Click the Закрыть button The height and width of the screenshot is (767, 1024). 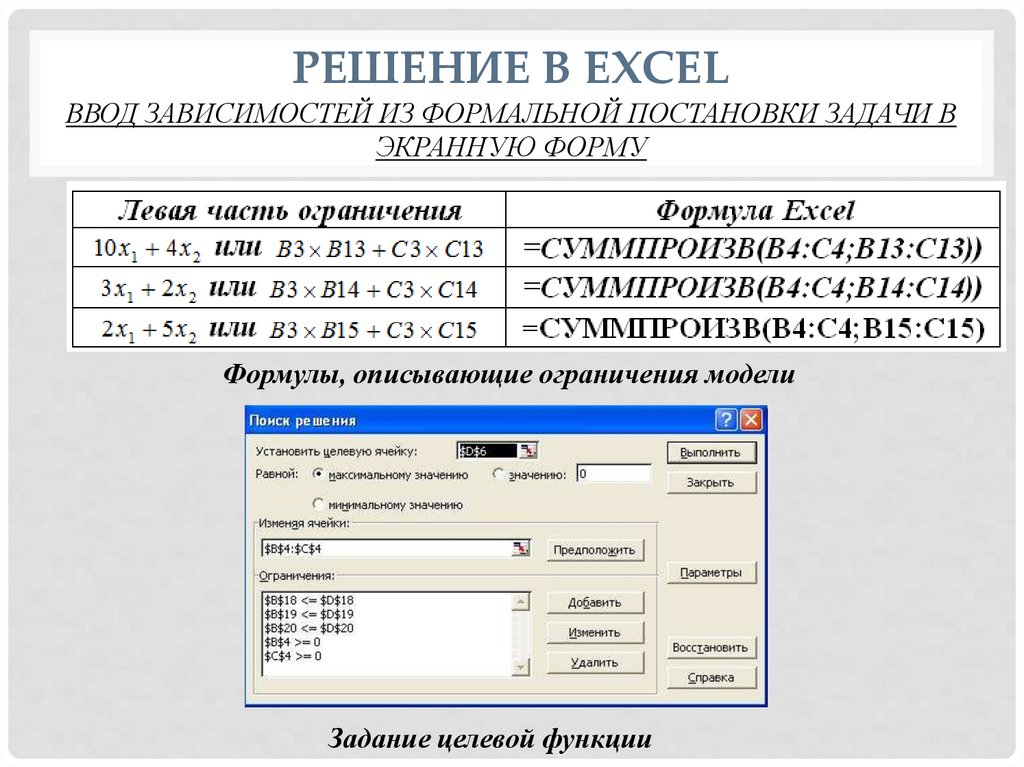pyautogui.click(x=711, y=483)
